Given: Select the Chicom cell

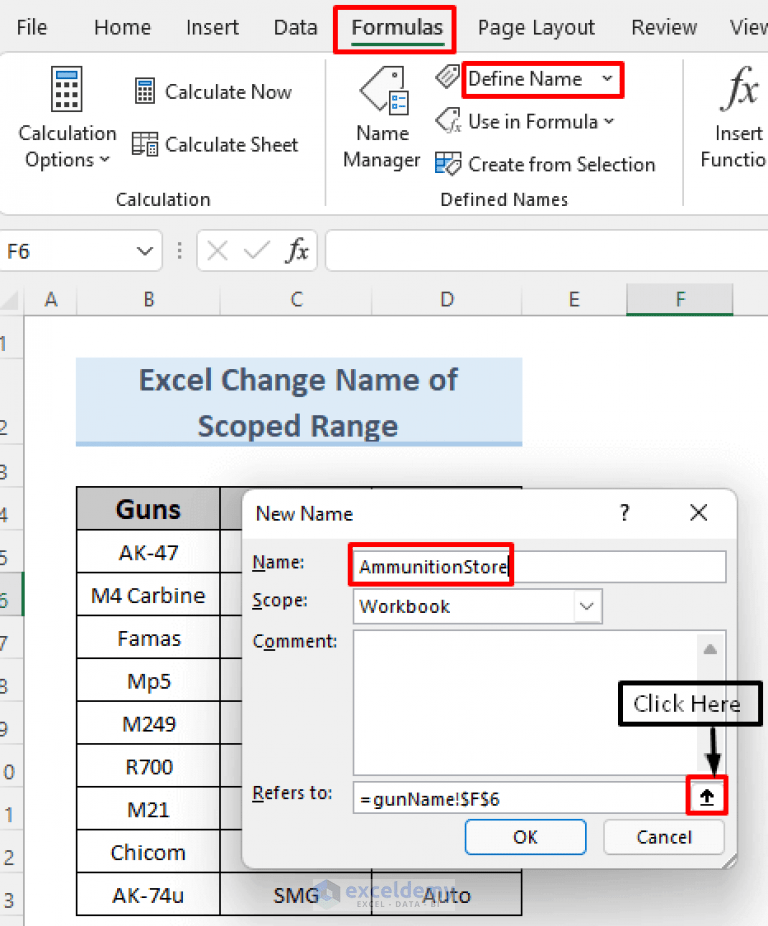Looking at the screenshot, I should (x=148, y=852).
